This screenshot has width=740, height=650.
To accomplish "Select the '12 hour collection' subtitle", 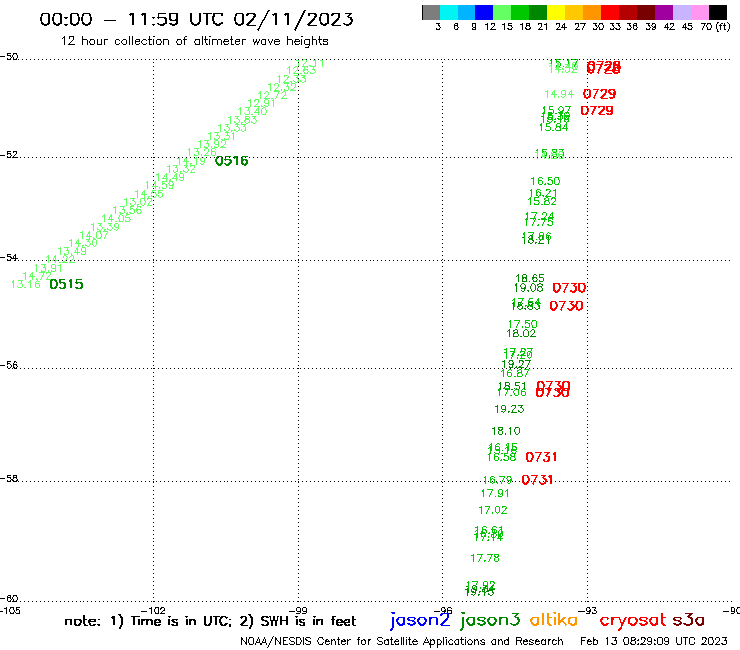I will pos(194,41).
